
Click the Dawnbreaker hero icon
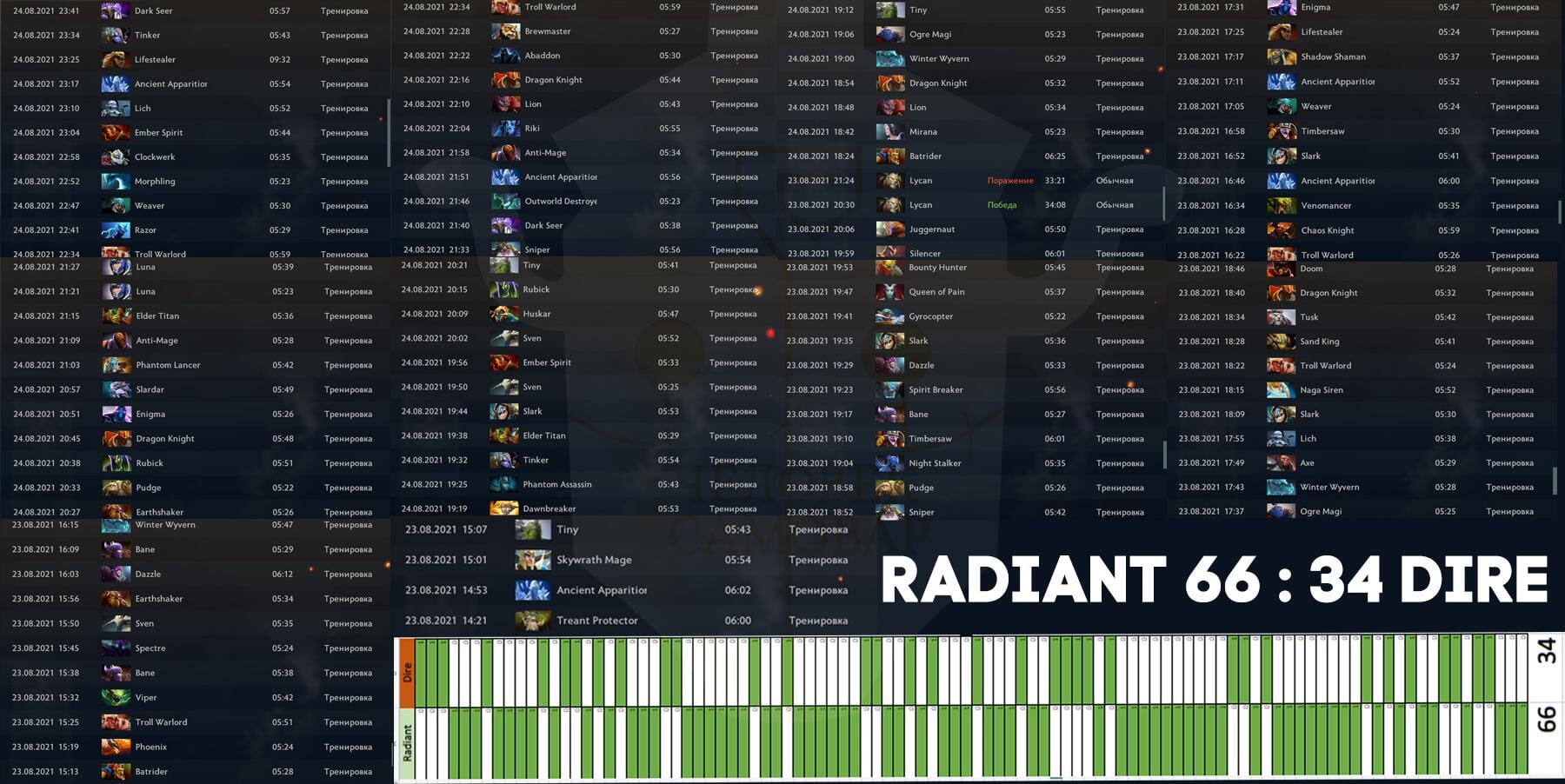coord(504,508)
